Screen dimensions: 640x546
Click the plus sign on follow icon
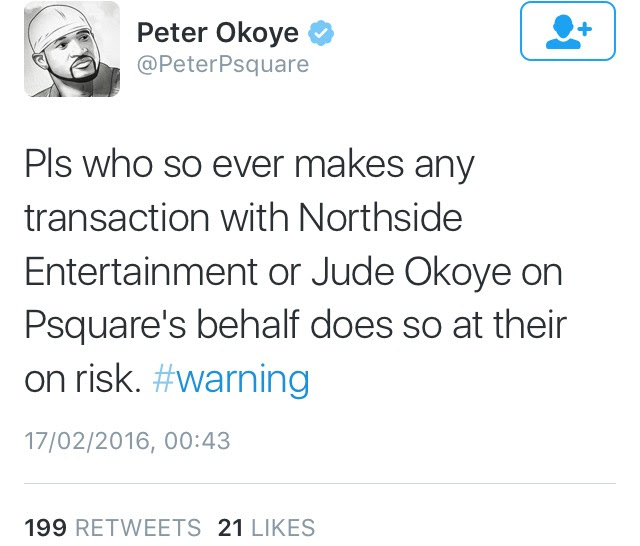pyautogui.click(x=585, y=29)
